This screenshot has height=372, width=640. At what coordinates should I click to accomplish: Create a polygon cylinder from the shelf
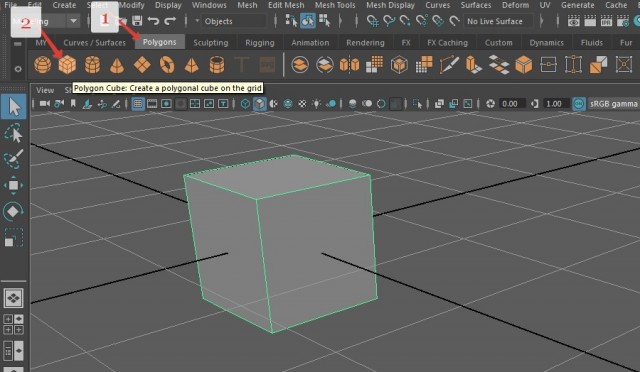tap(92, 65)
